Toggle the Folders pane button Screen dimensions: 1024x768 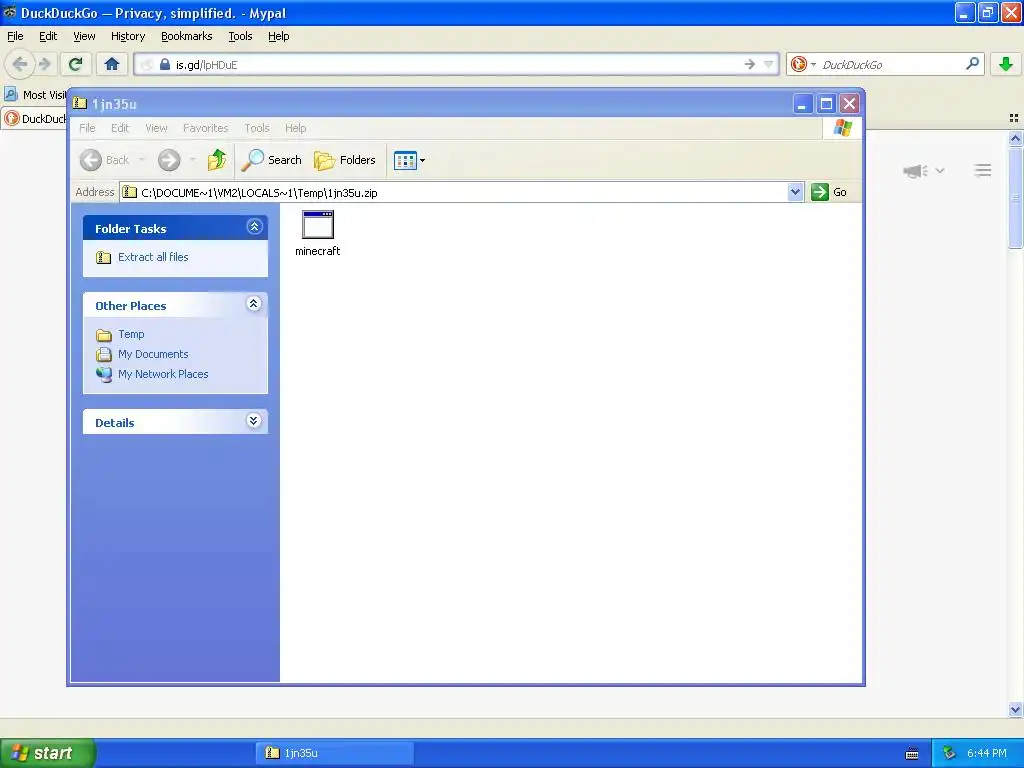click(x=345, y=160)
